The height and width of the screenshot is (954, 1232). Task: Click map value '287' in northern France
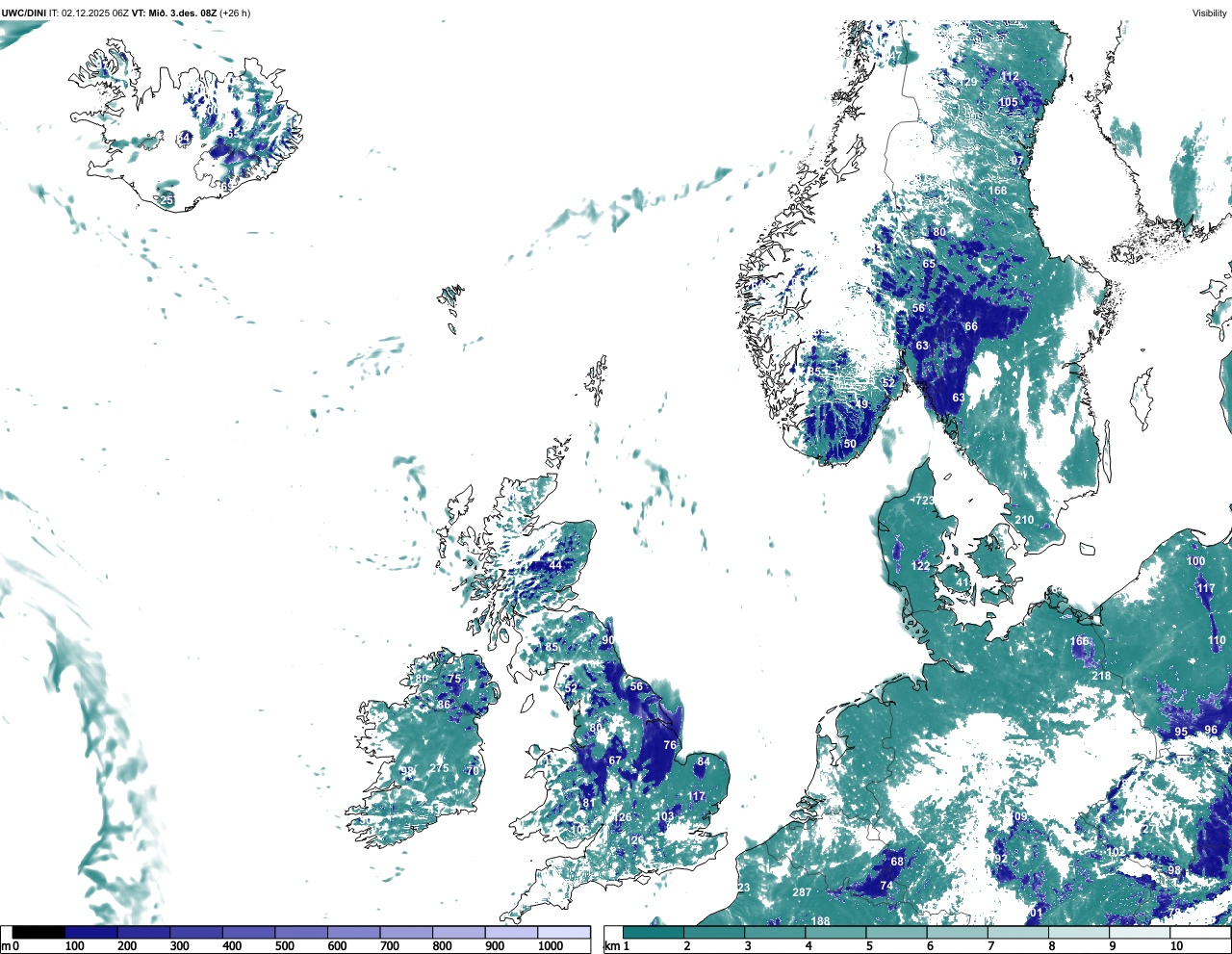coord(802,892)
